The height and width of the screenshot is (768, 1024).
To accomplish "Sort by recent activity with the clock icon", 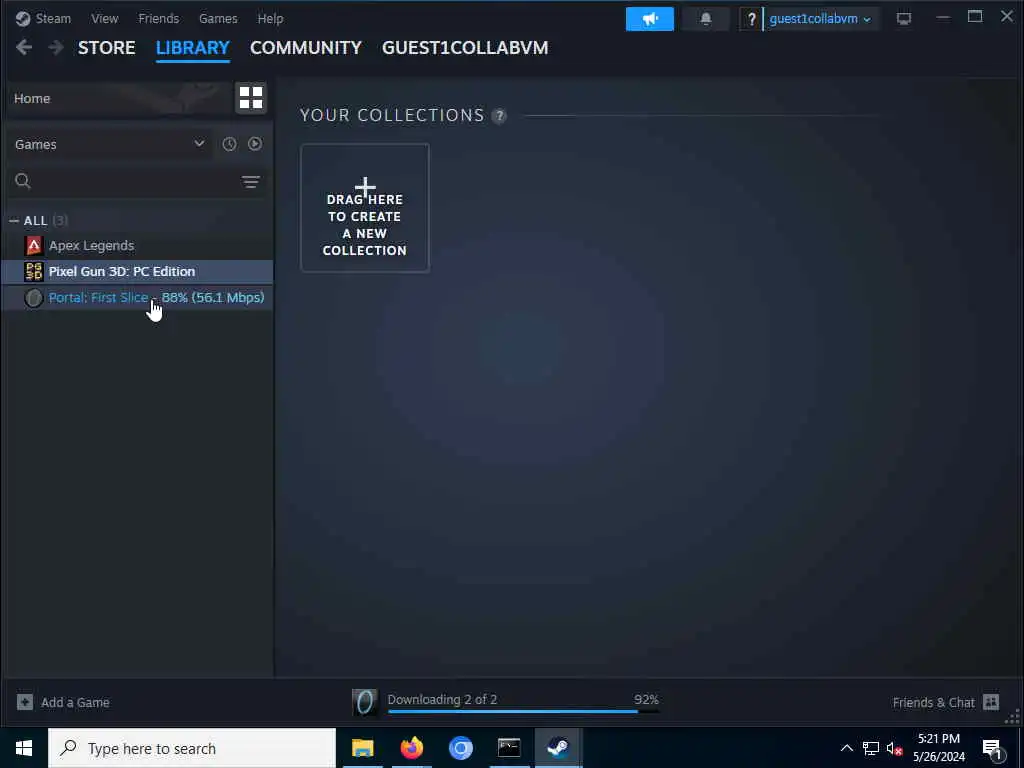I will click(x=229, y=144).
